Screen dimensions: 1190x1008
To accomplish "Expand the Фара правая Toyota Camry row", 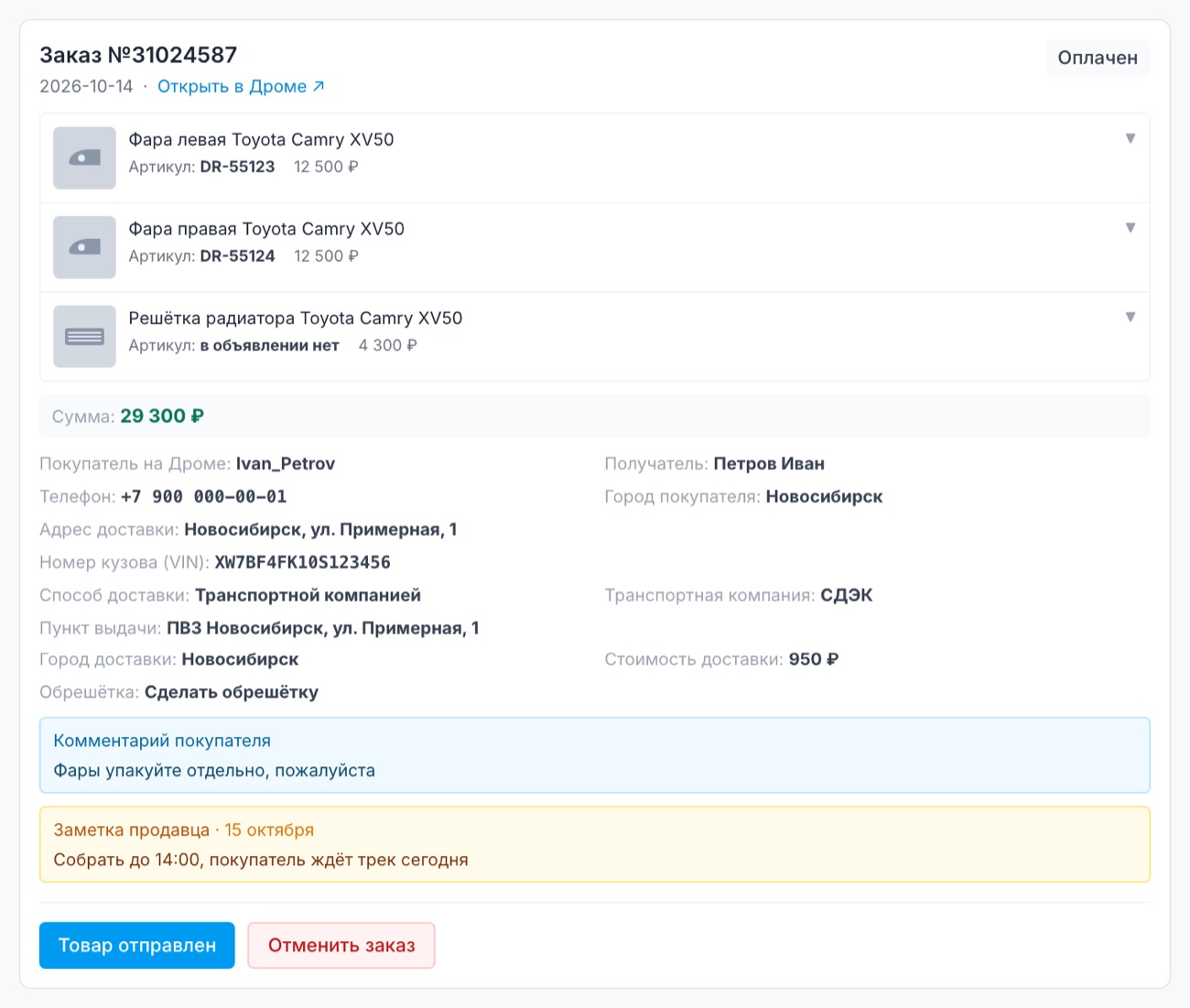I will tap(1130, 228).
